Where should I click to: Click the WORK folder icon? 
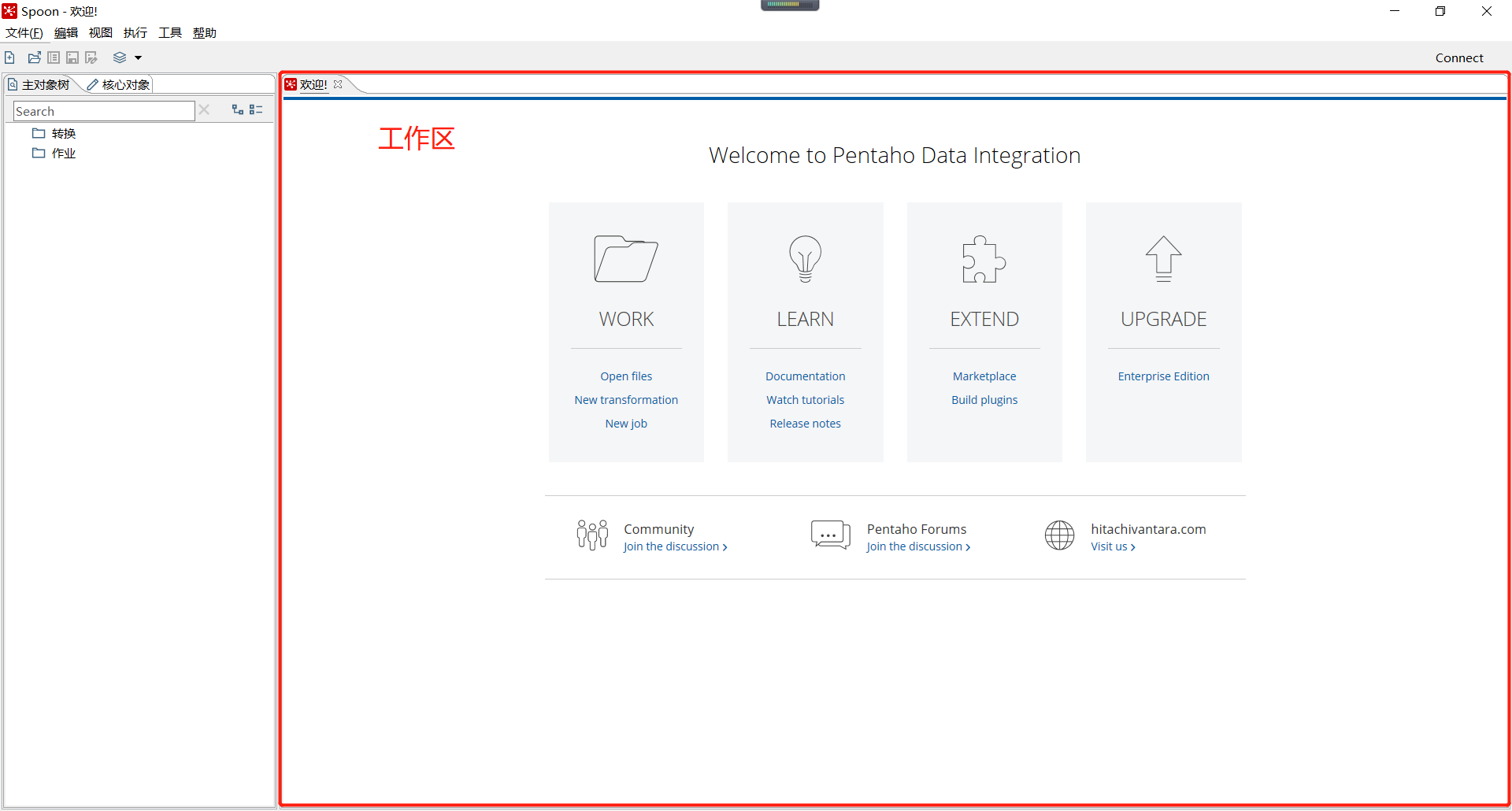click(x=626, y=258)
